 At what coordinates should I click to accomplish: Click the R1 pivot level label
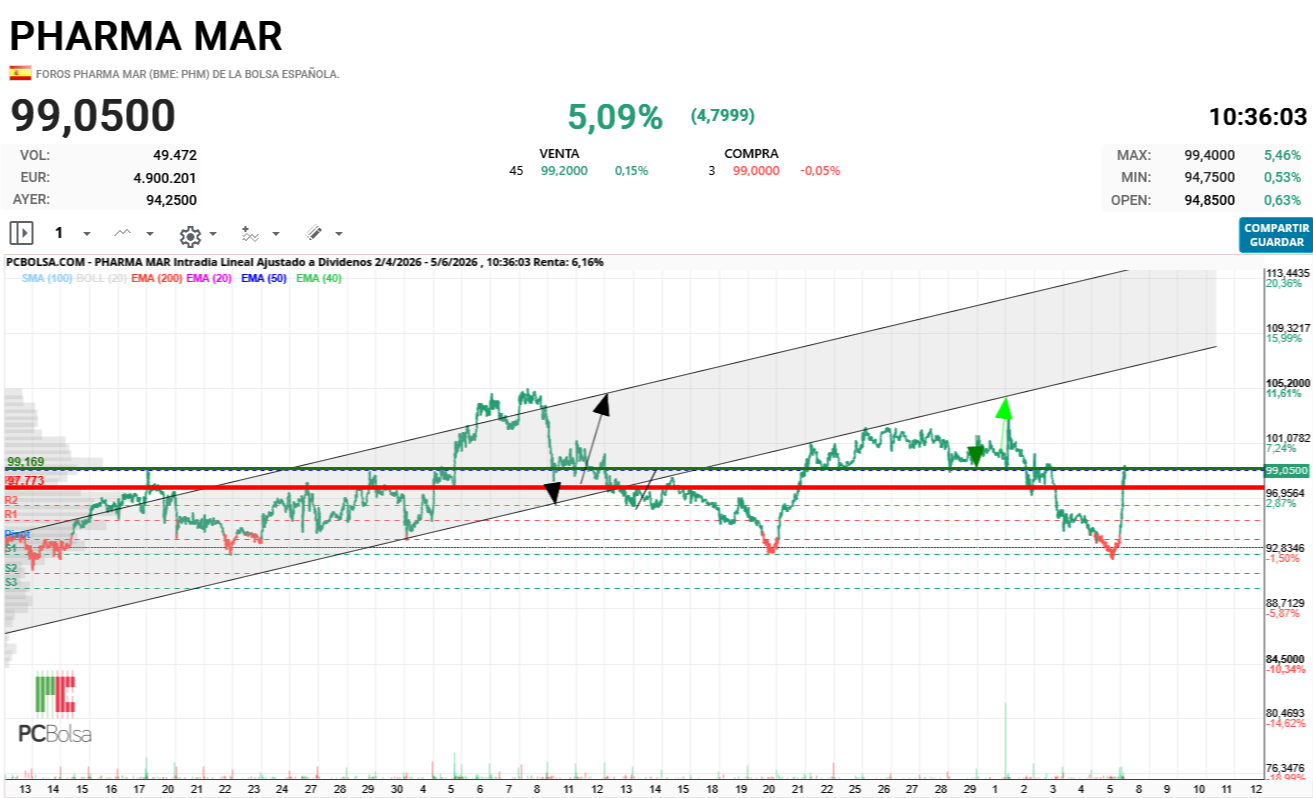click(x=11, y=514)
